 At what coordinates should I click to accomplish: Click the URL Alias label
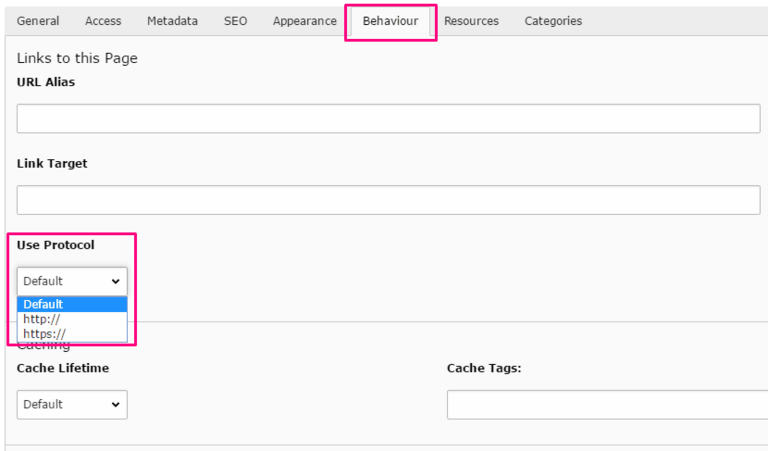coord(46,82)
